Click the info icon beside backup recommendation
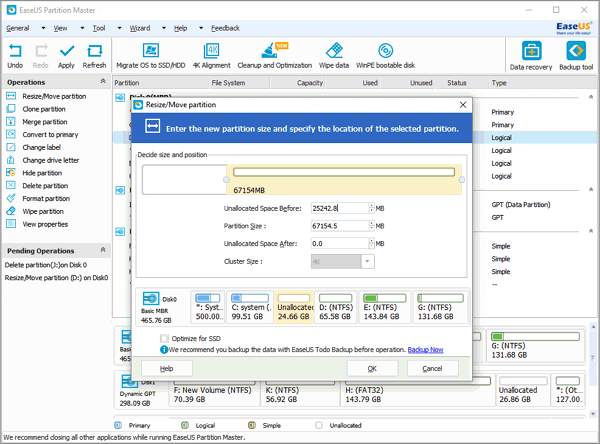This screenshot has height=444, width=600. (x=163, y=349)
